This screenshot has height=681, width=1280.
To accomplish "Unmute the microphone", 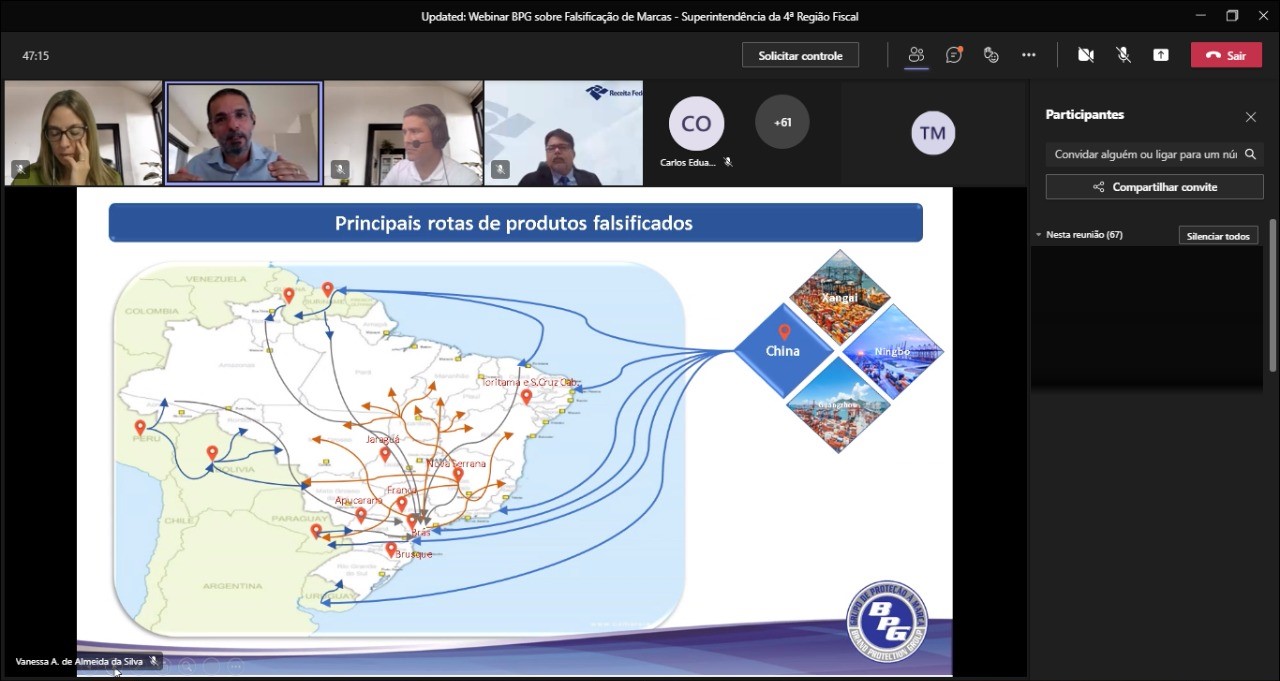I will click(1123, 55).
